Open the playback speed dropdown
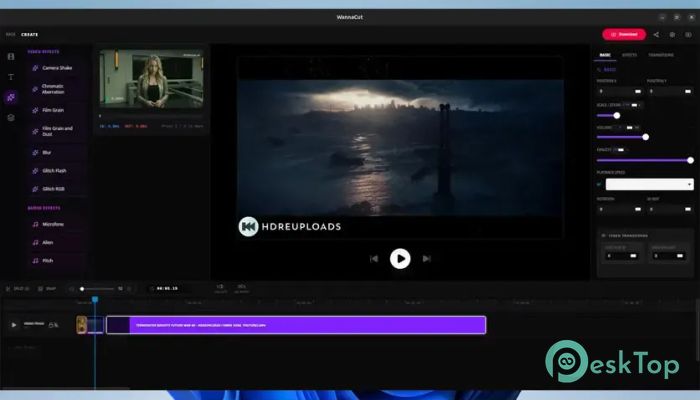The width and height of the screenshot is (700, 400). click(x=650, y=184)
